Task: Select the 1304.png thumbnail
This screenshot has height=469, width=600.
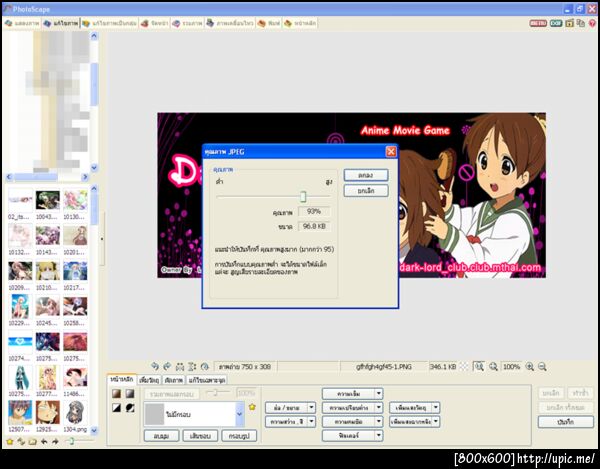Action: (x=75, y=417)
